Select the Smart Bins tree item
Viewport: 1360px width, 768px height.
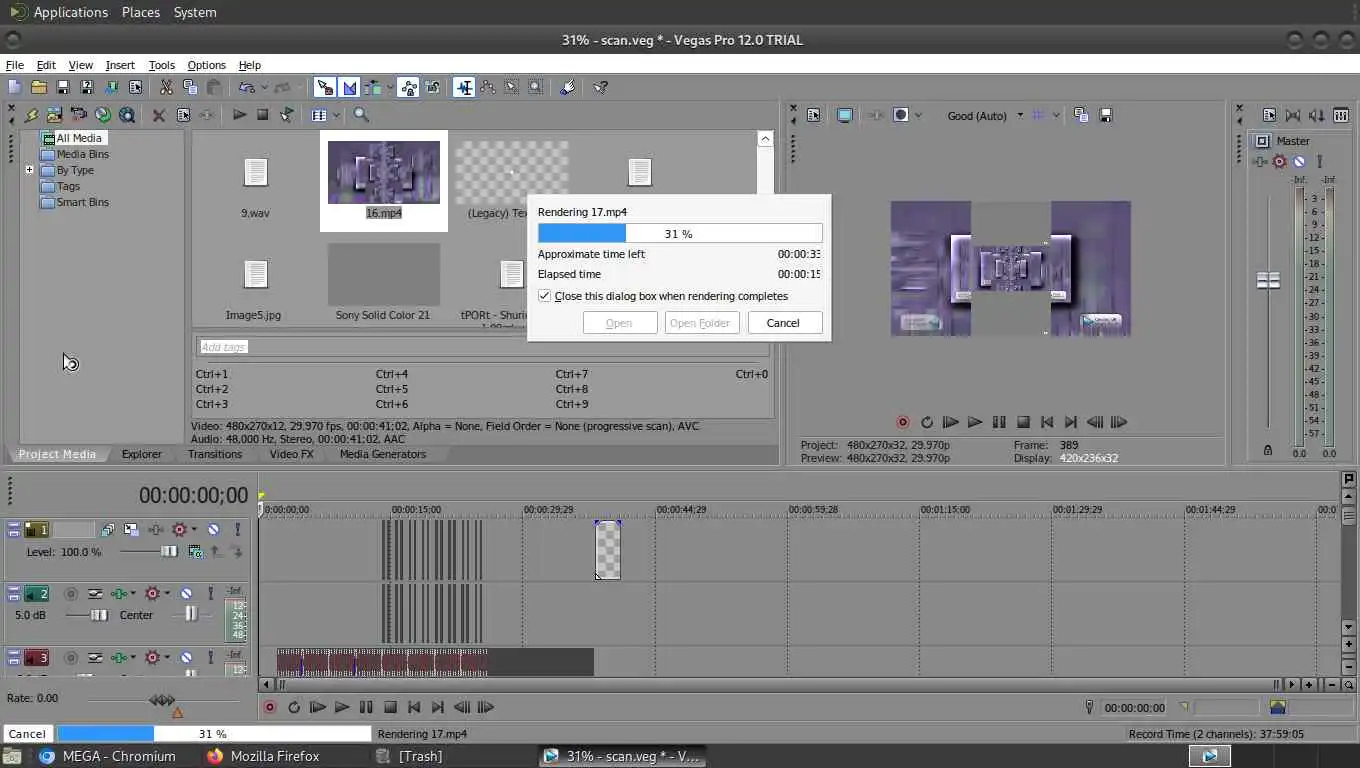[x=82, y=202]
